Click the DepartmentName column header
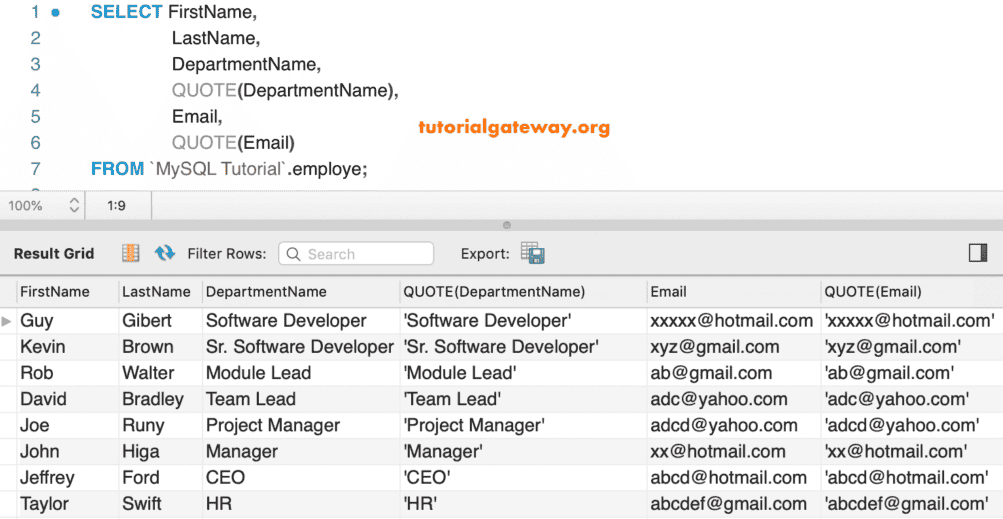The width and height of the screenshot is (1003, 519). point(266,292)
